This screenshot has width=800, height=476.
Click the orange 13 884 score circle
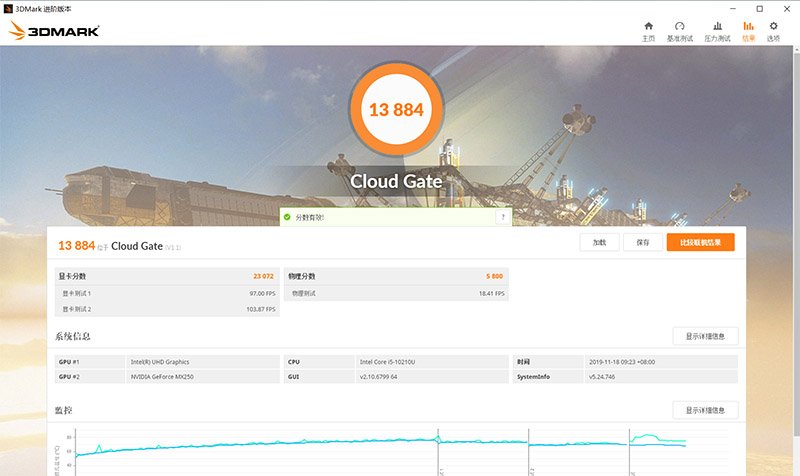396,109
